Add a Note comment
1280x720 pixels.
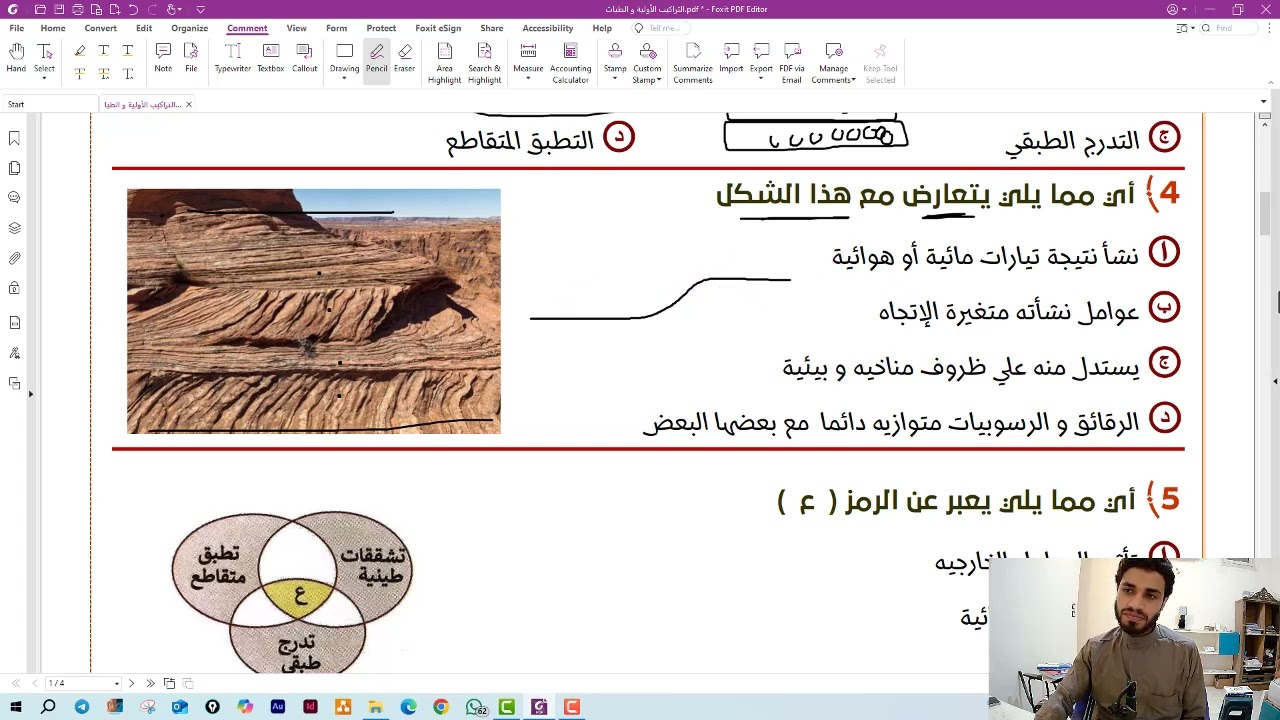pos(163,58)
